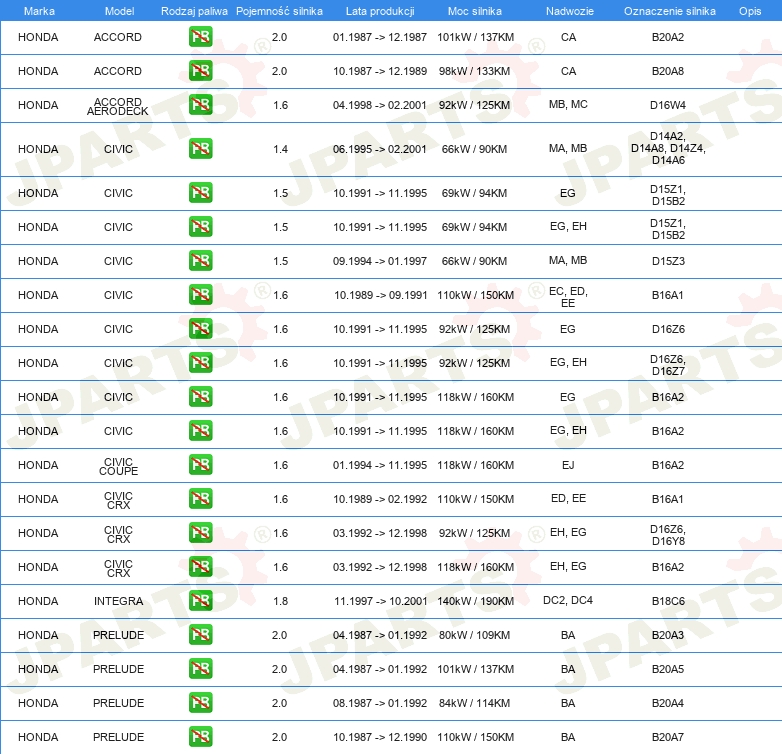The height and width of the screenshot is (754, 782).
Task: Click engine codes D14A2, D14A8, D14Z4, D14A6
Action: 668,148
